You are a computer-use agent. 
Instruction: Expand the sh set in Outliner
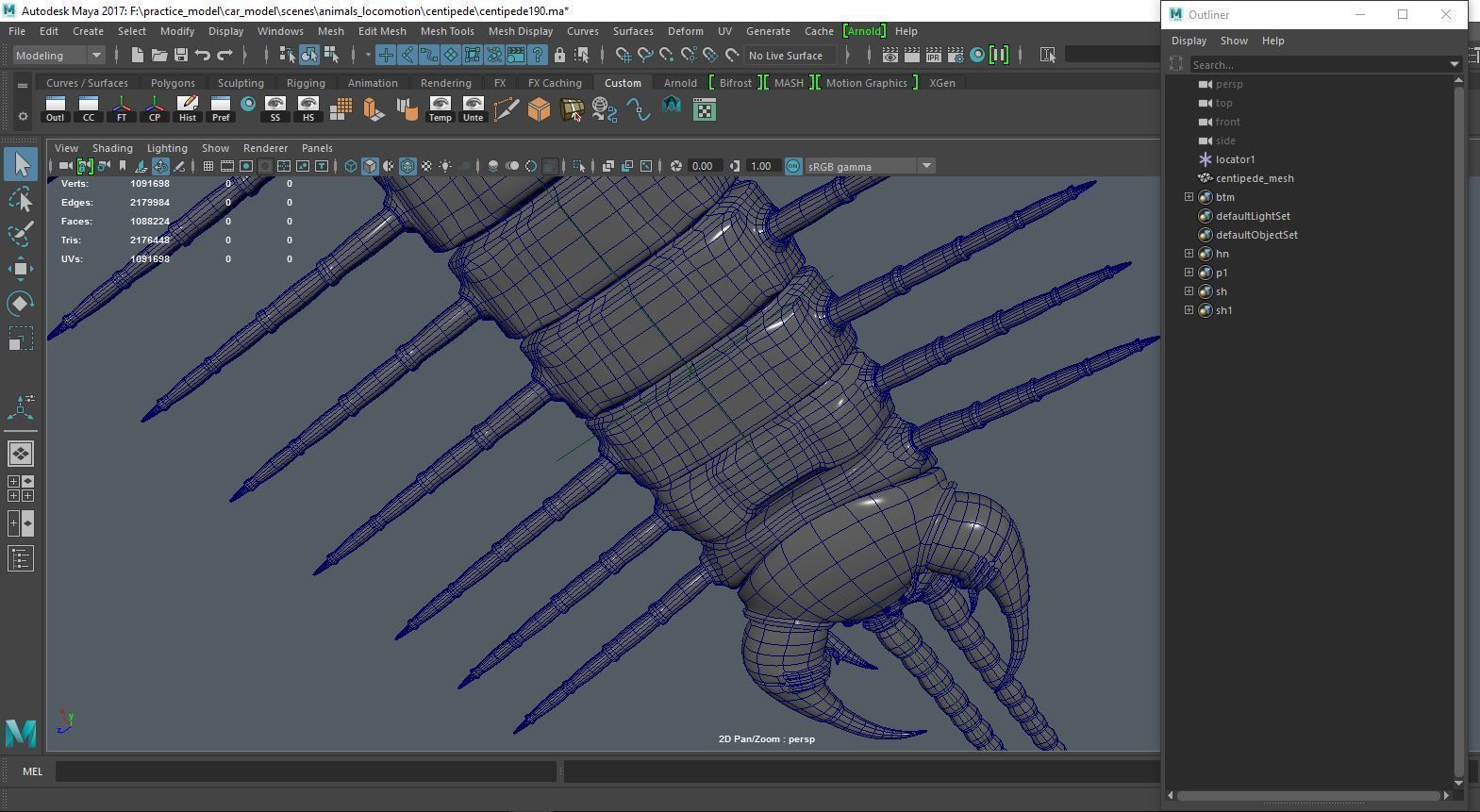point(1189,291)
